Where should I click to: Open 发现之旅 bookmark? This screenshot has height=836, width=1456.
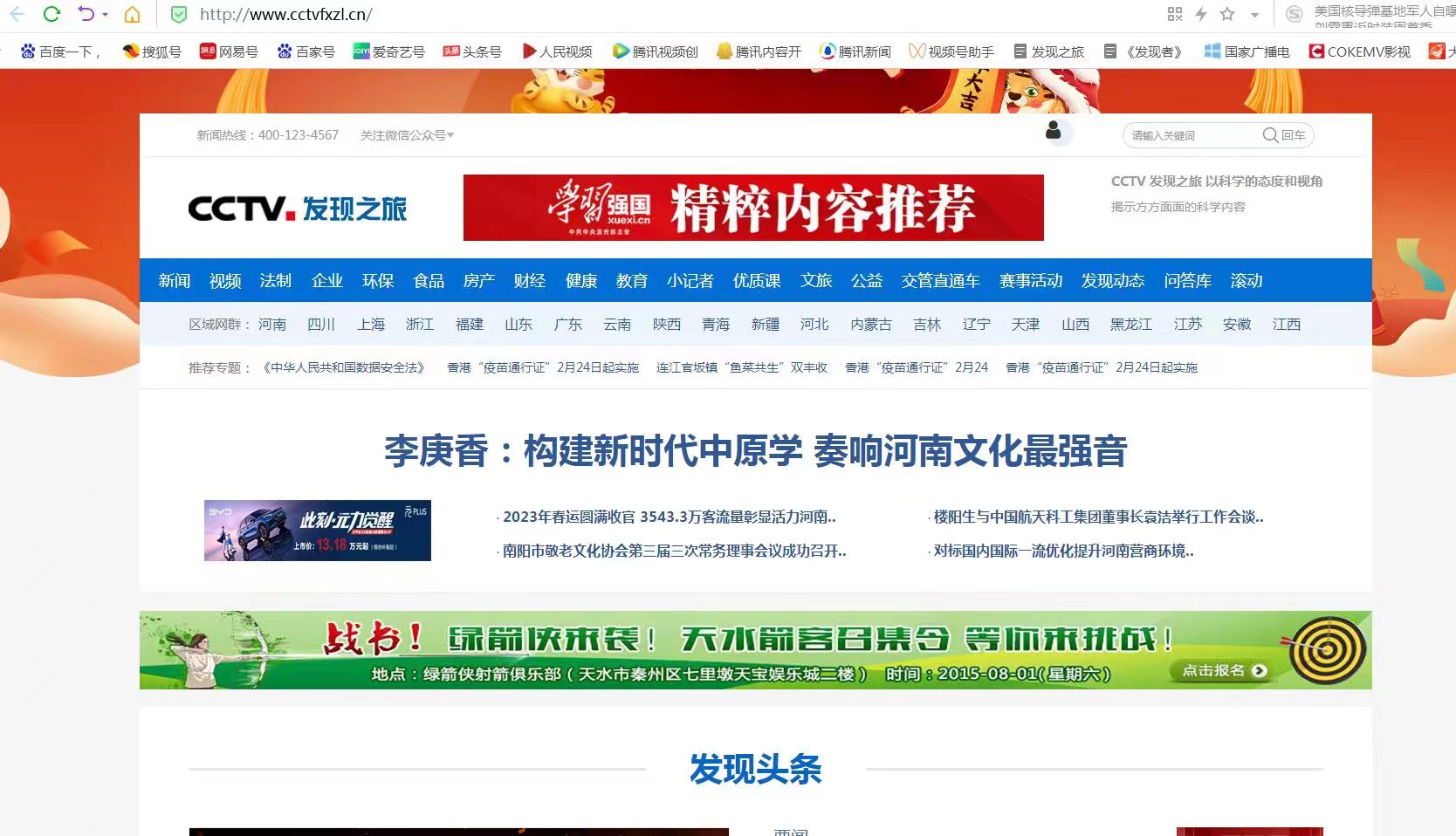click(1048, 51)
